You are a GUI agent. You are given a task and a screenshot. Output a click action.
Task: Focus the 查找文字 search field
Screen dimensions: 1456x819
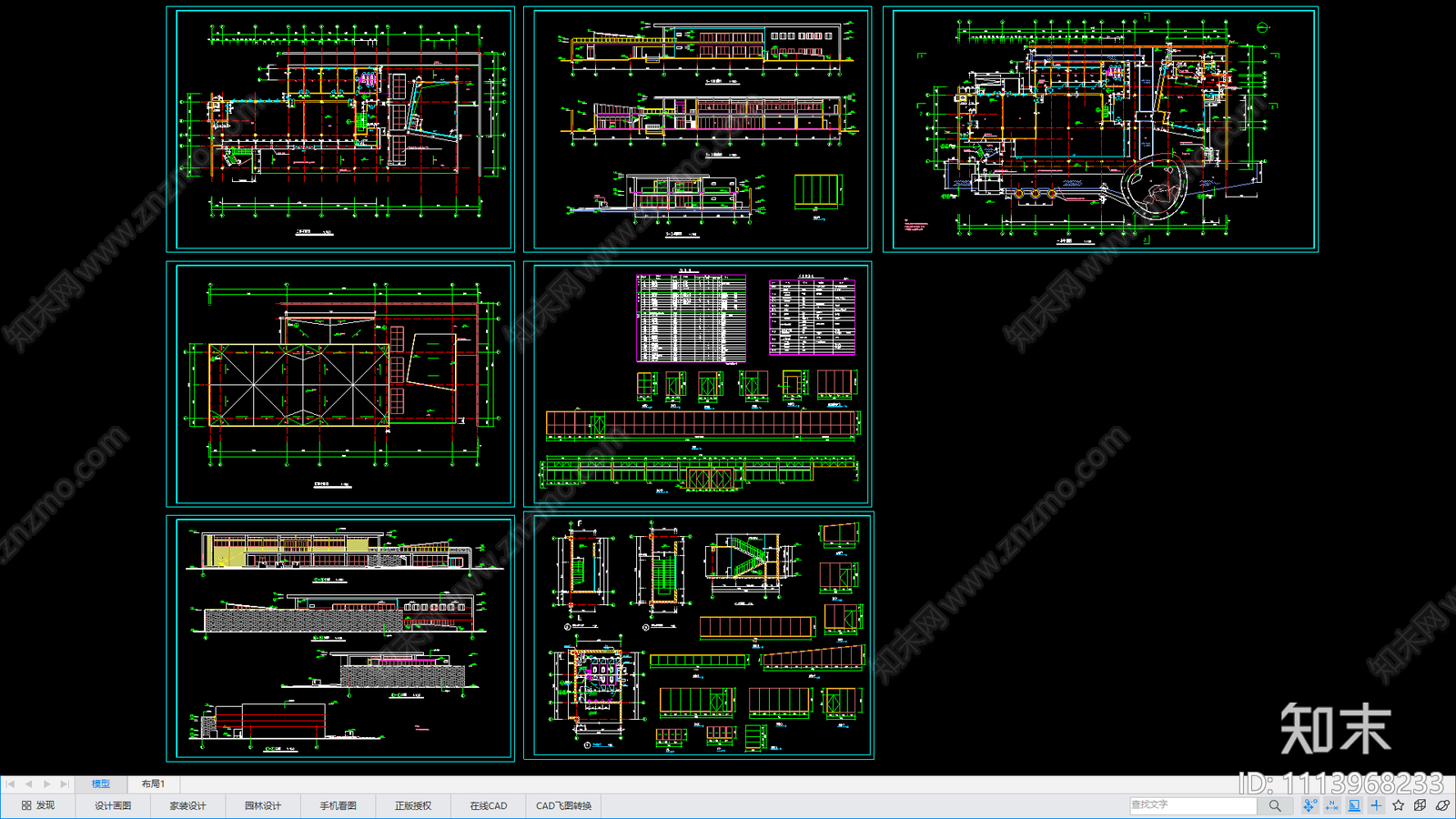[1193, 805]
